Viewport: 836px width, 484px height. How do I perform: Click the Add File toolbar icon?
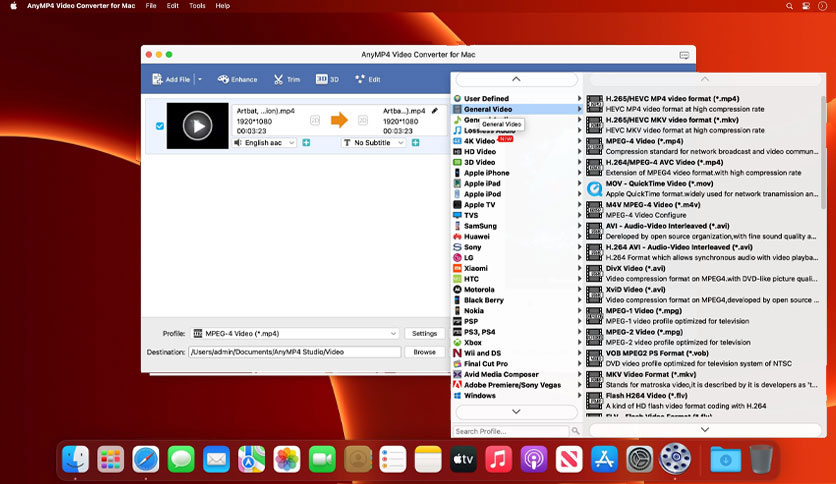tap(157, 79)
